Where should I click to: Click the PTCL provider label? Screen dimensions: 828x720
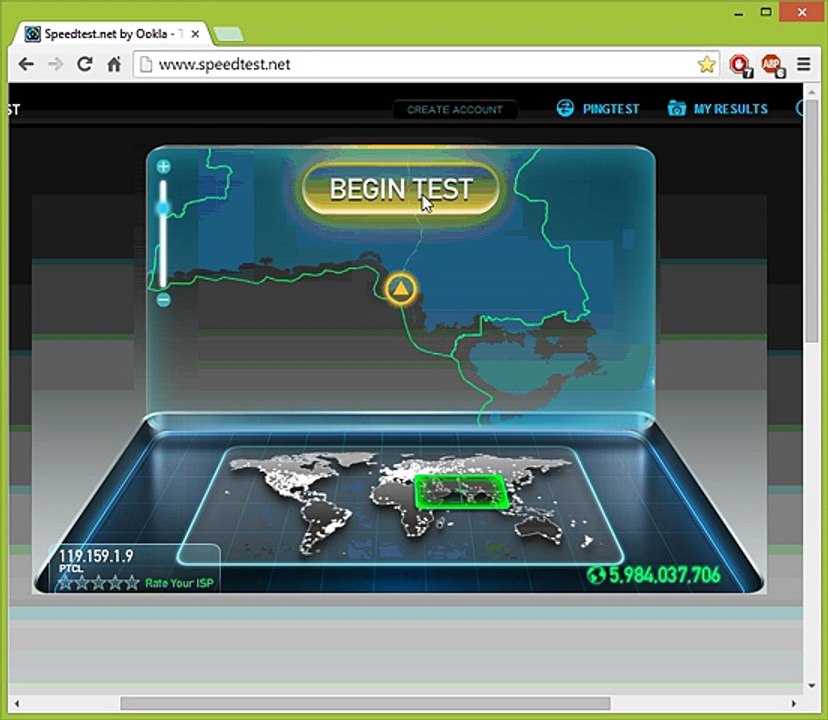[x=71, y=569]
